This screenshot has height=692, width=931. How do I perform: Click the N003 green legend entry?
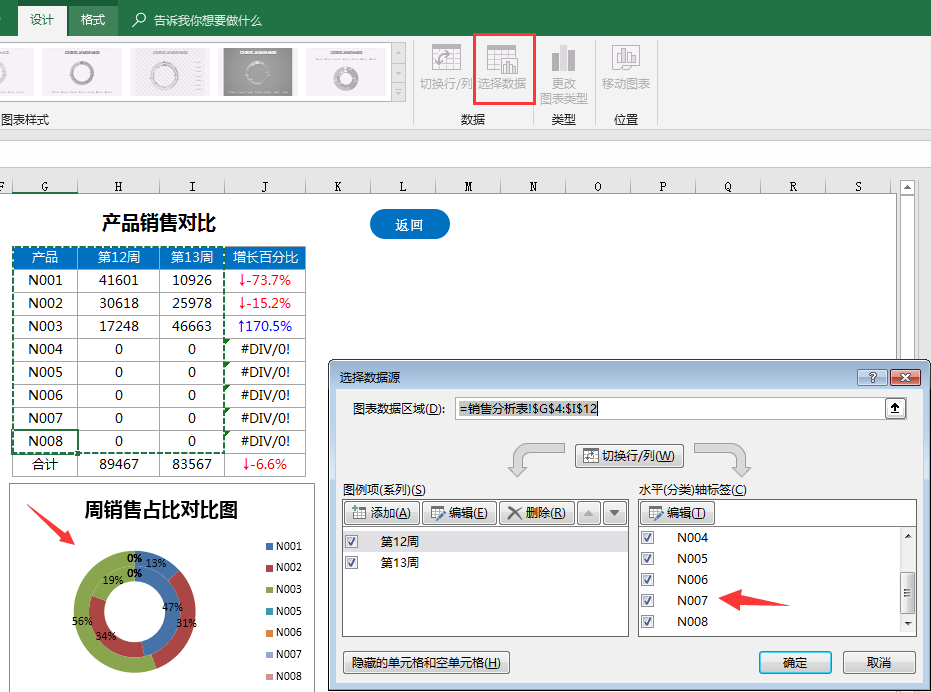pyautogui.click(x=284, y=589)
